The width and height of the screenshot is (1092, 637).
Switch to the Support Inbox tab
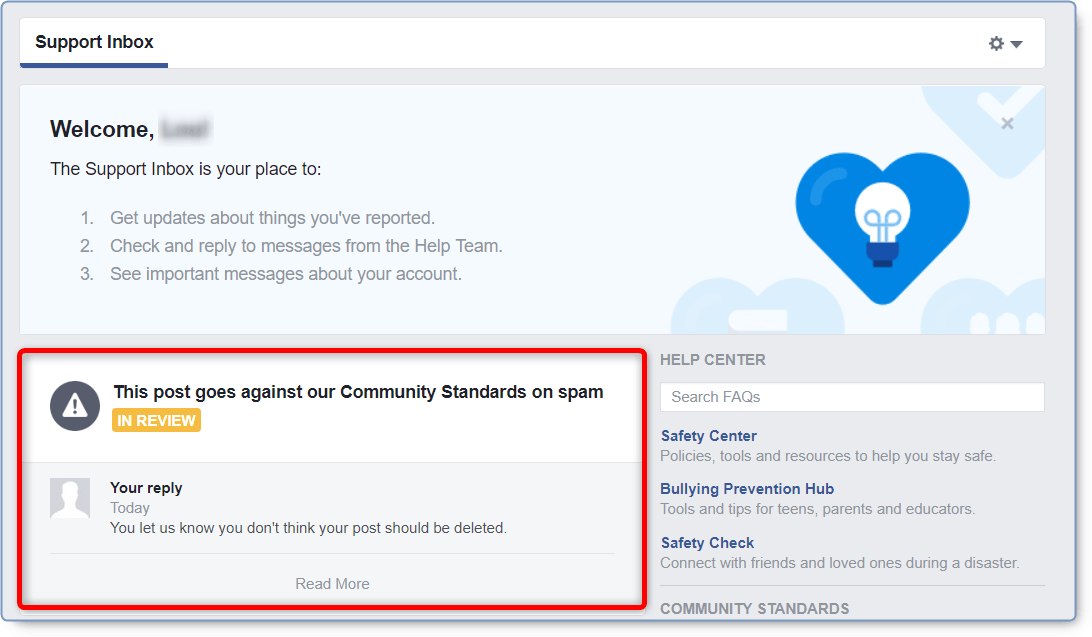coord(94,42)
